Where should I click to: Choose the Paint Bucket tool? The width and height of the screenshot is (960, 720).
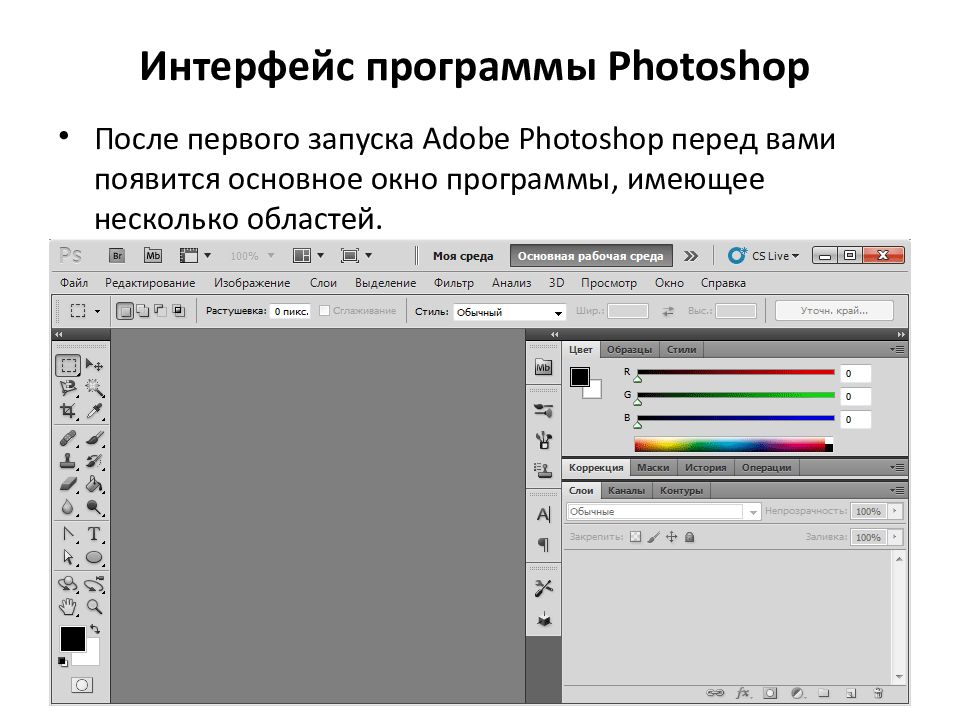[x=94, y=484]
